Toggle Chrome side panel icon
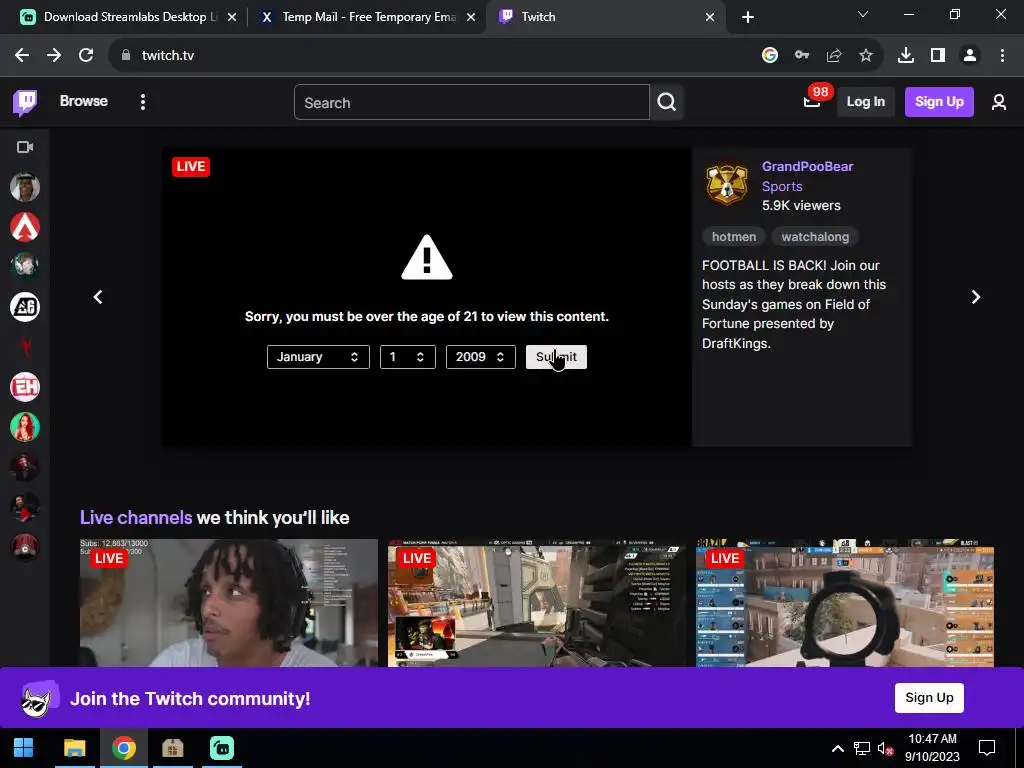Screen dimensions: 1024x768 tap(938, 56)
